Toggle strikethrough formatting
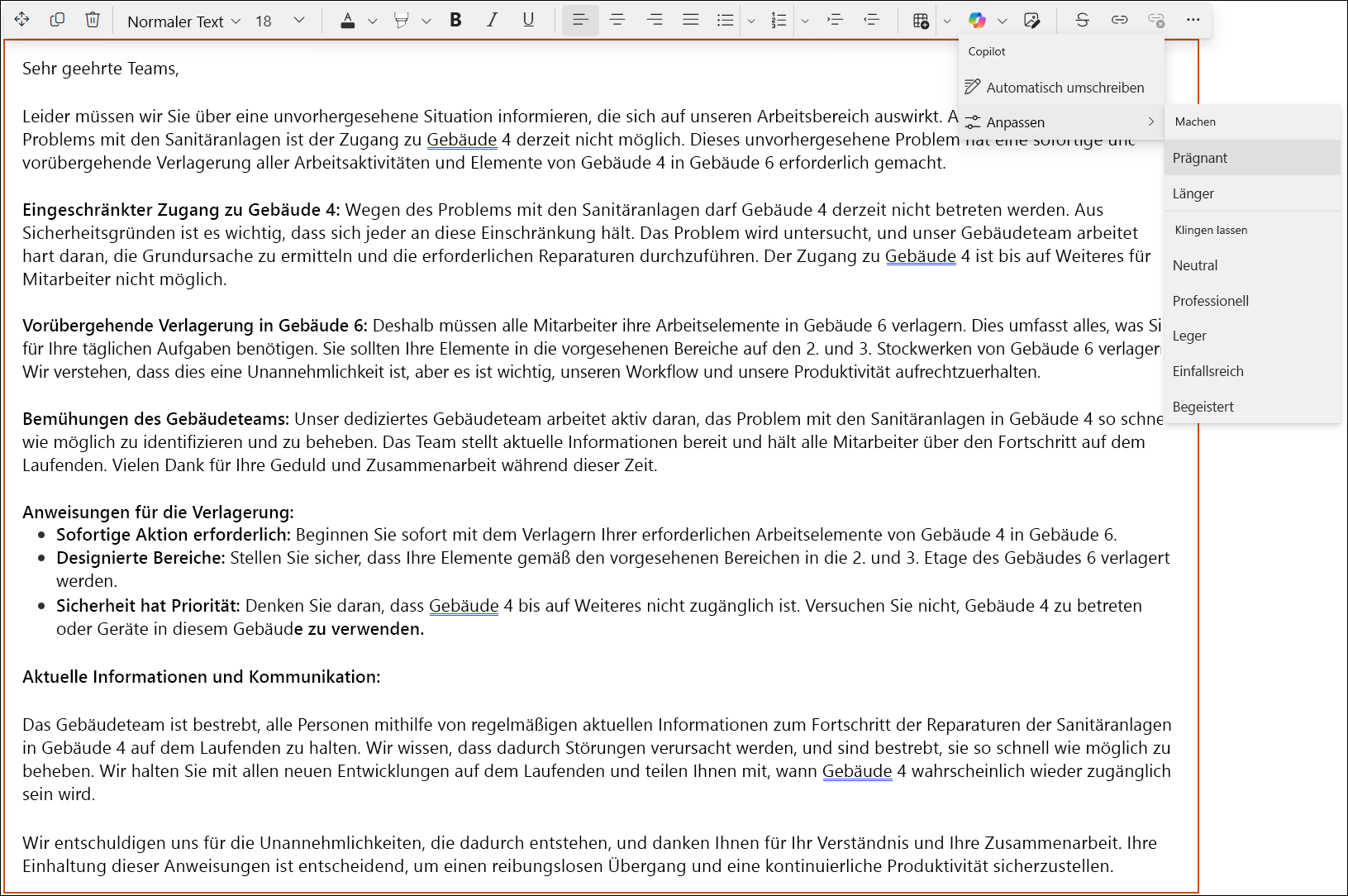This screenshot has width=1348, height=896. [1083, 20]
